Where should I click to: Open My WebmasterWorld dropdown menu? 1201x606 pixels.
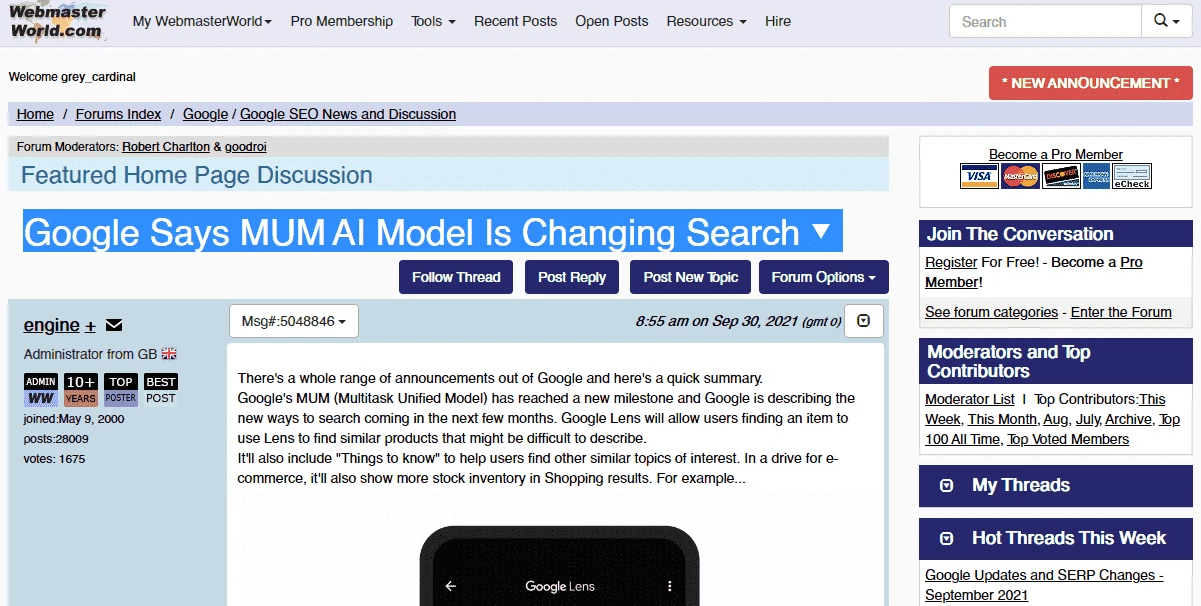click(x=202, y=21)
